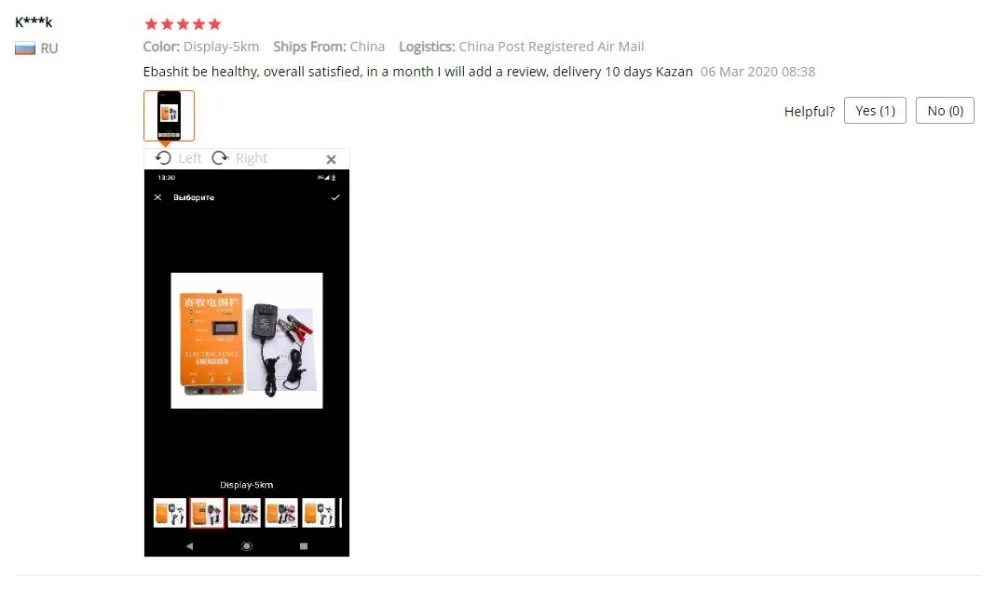1000x592 pixels.
Task: Click the large electric fence energizer photo
Action: 246,341
